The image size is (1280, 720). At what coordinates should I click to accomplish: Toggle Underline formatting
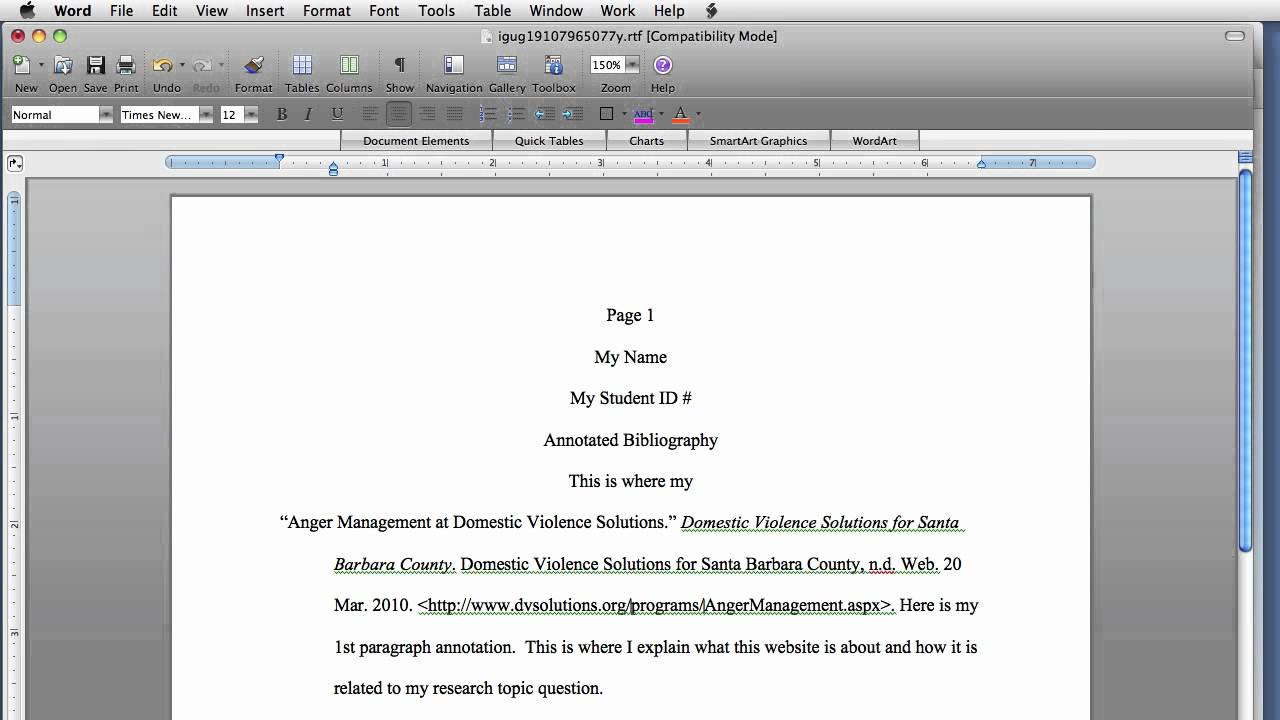click(x=337, y=114)
